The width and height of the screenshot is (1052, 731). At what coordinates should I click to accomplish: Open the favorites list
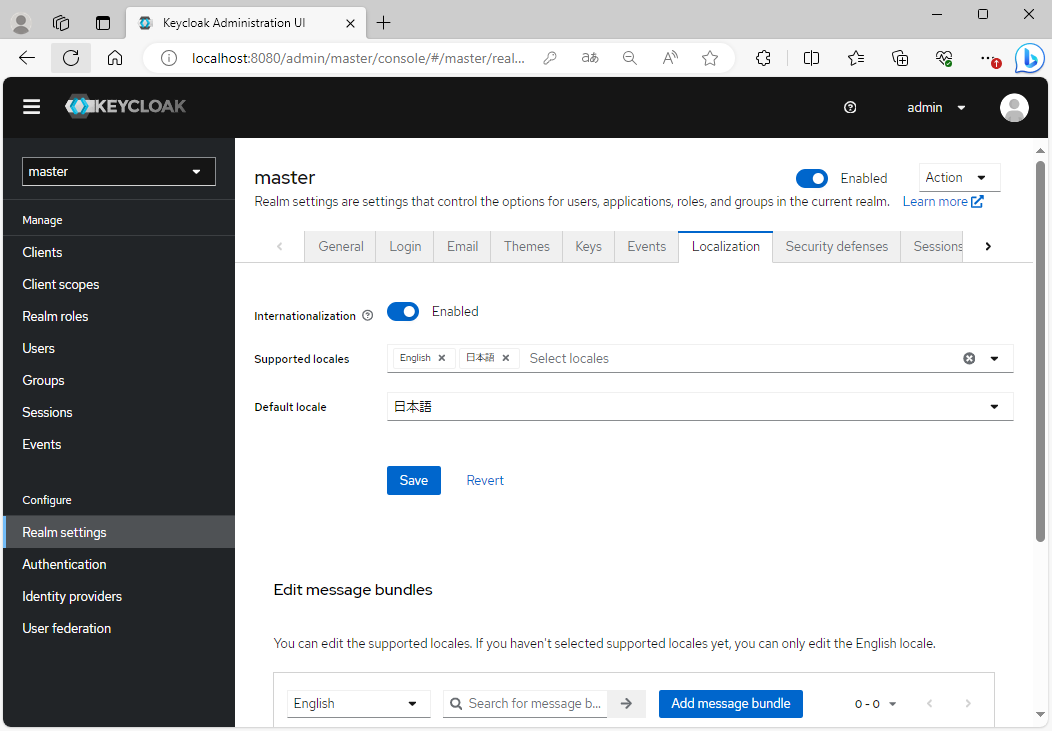coord(855,58)
